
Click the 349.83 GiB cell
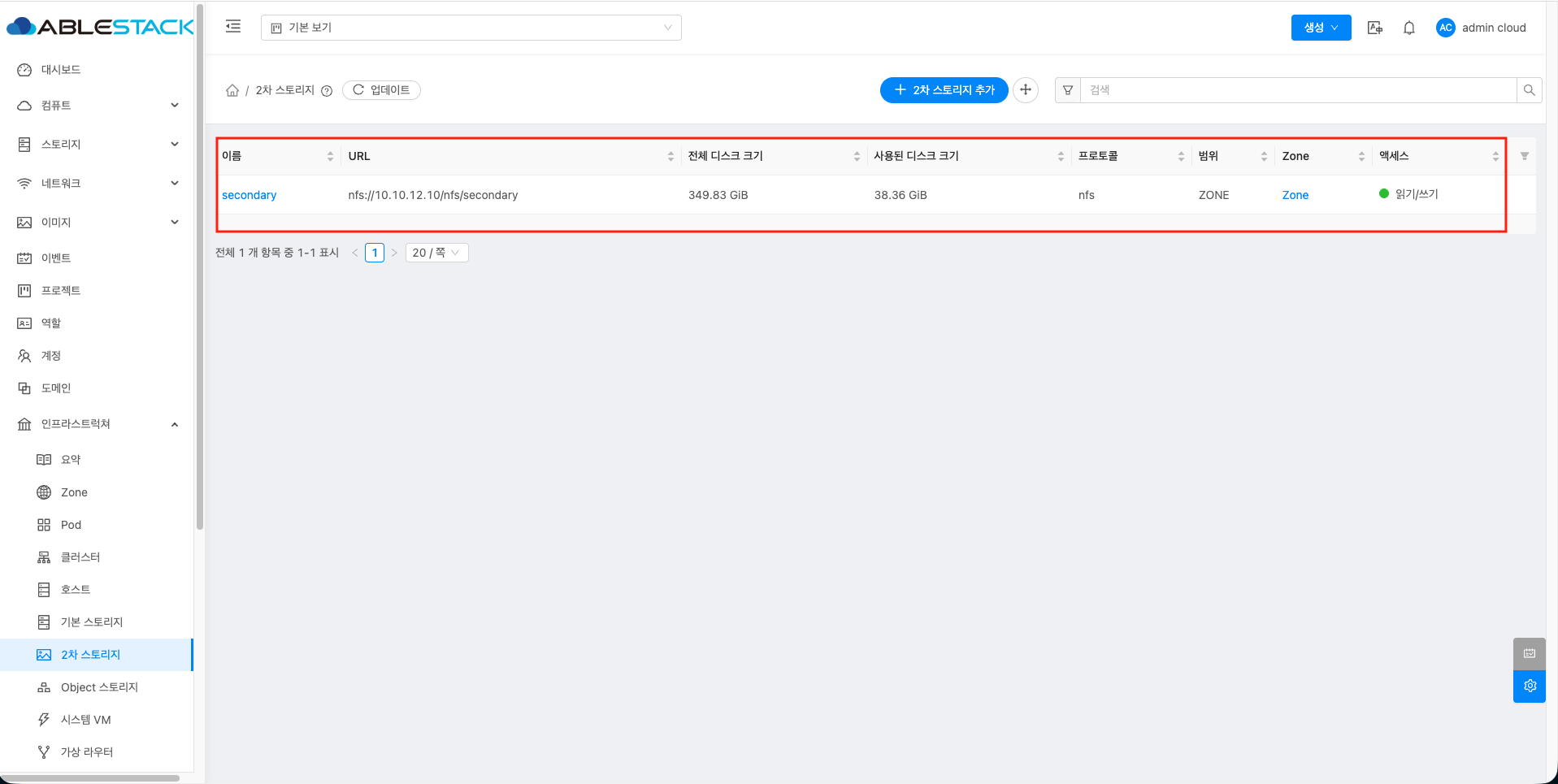click(x=718, y=195)
